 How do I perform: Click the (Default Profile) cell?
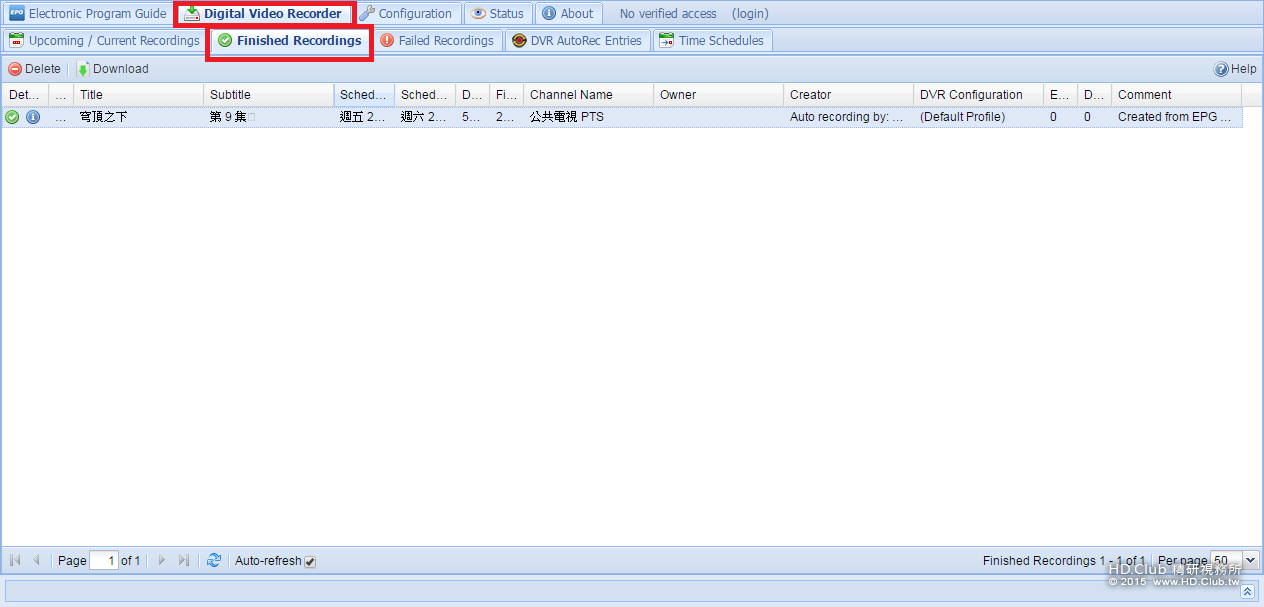pyautogui.click(x=978, y=117)
